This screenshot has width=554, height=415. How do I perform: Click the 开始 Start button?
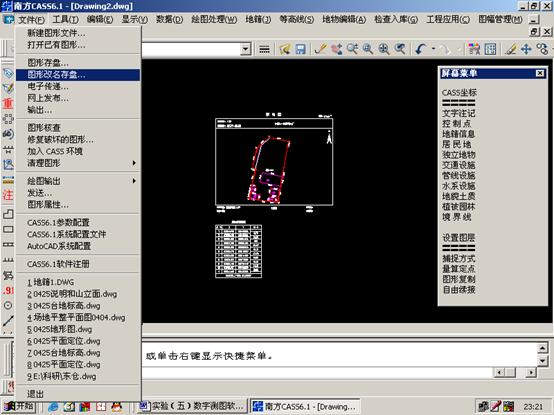point(19,407)
